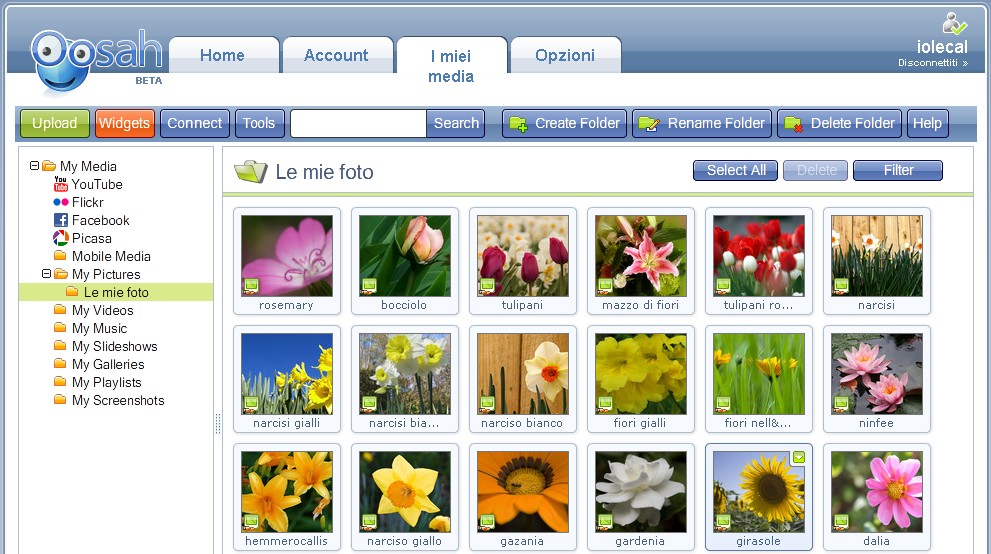Click the Search button
The height and width of the screenshot is (554, 991).
point(456,123)
